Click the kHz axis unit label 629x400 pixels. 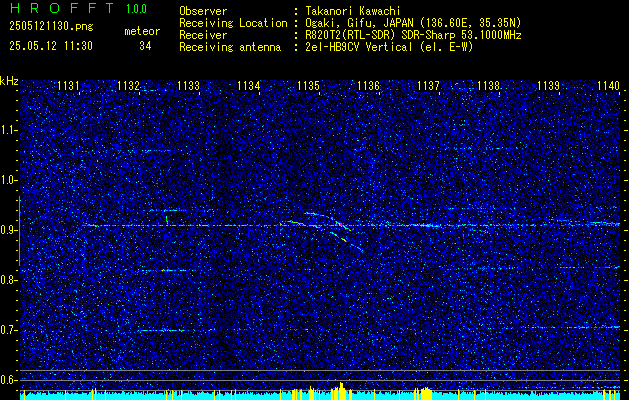(9, 81)
